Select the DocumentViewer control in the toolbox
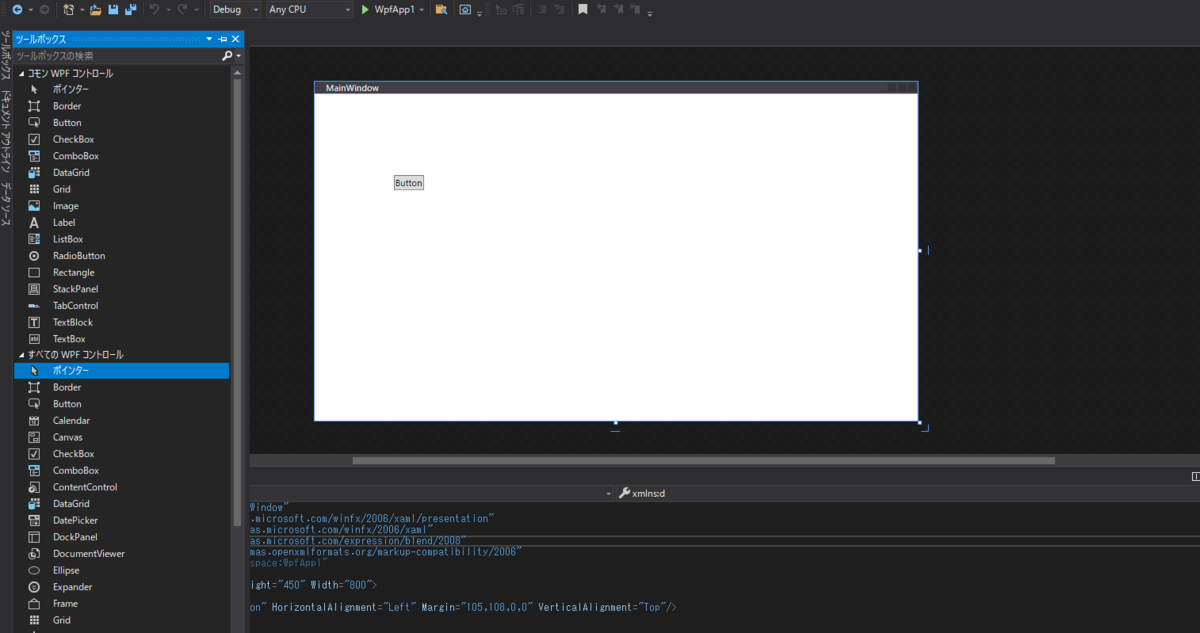Image resolution: width=1200 pixels, height=633 pixels. pos(122,554)
